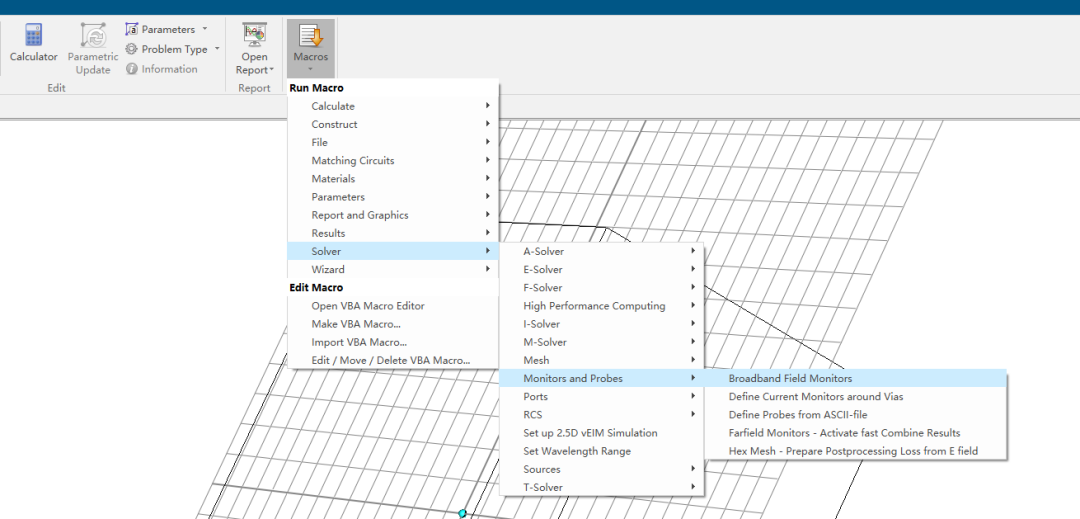Viewport: 1080px width, 519px height.
Task: Select Broadband Field Monitors macro
Action: tap(790, 378)
